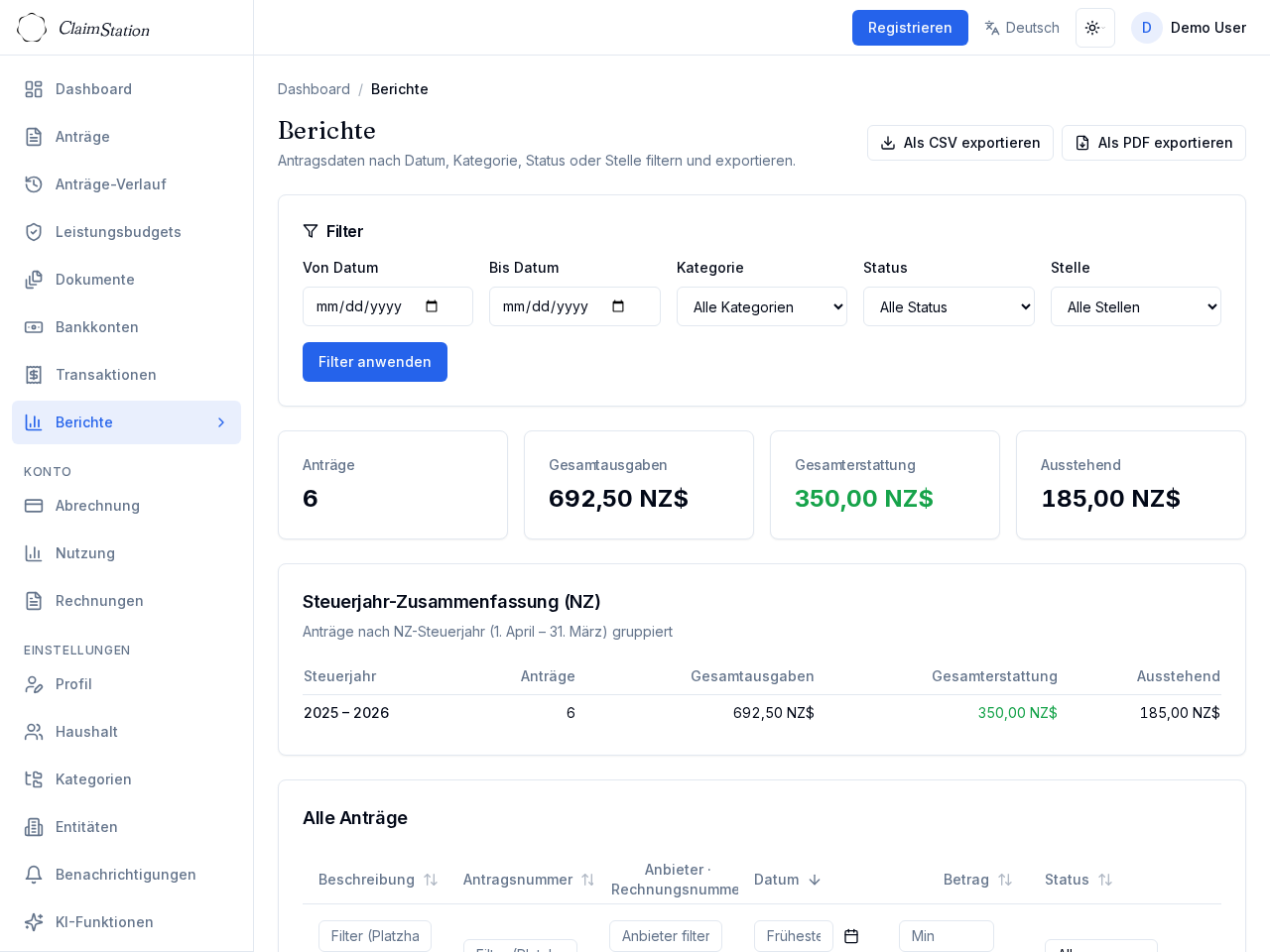The width and height of the screenshot is (1270, 952).
Task: Open calendar picker in Von Datum field
Action: pyautogui.click(x=432, y=306)
